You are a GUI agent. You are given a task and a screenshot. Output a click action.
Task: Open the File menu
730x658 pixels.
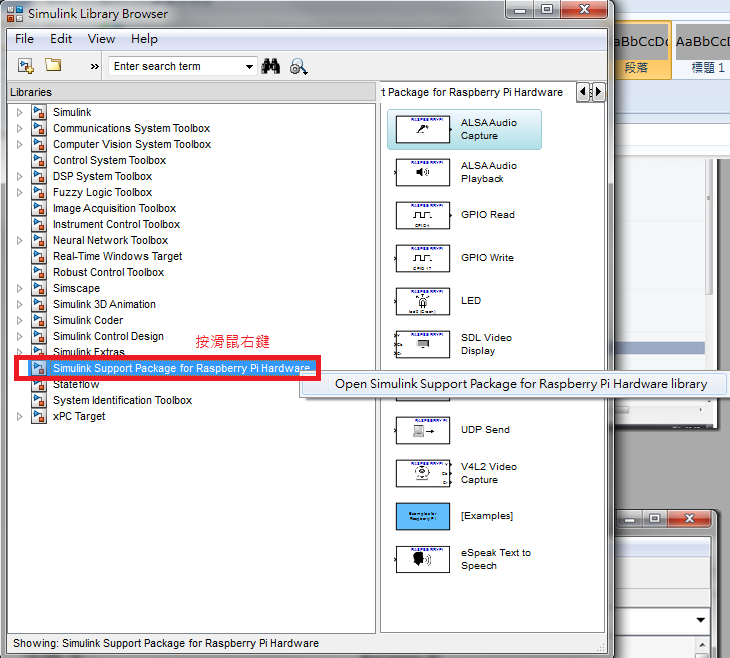click(24, 39)
